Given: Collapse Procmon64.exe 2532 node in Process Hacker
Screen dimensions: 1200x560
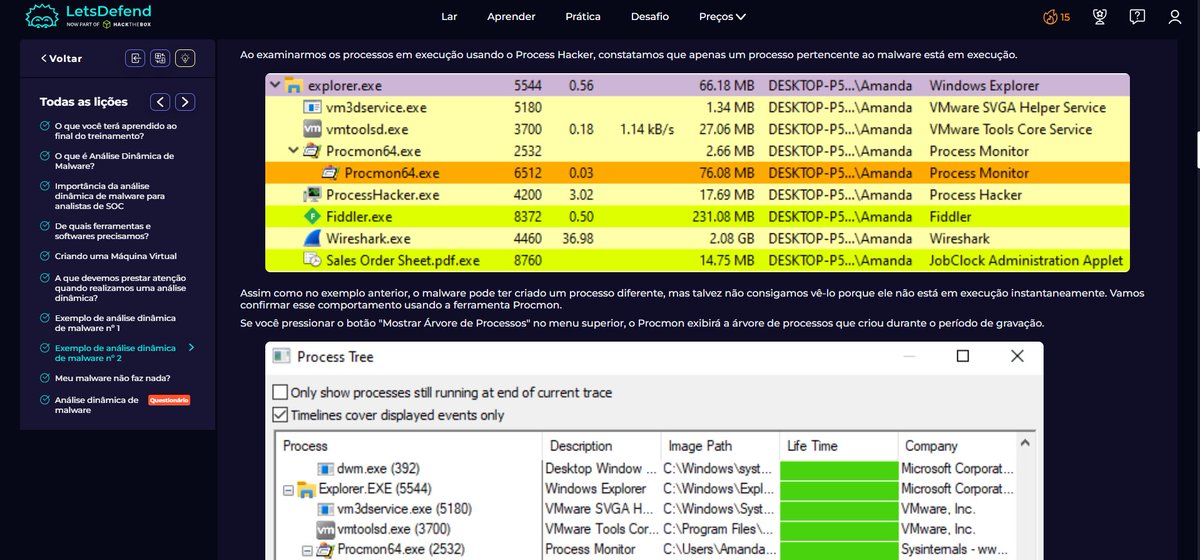Looking at the screenshot, I should point(293,151).
